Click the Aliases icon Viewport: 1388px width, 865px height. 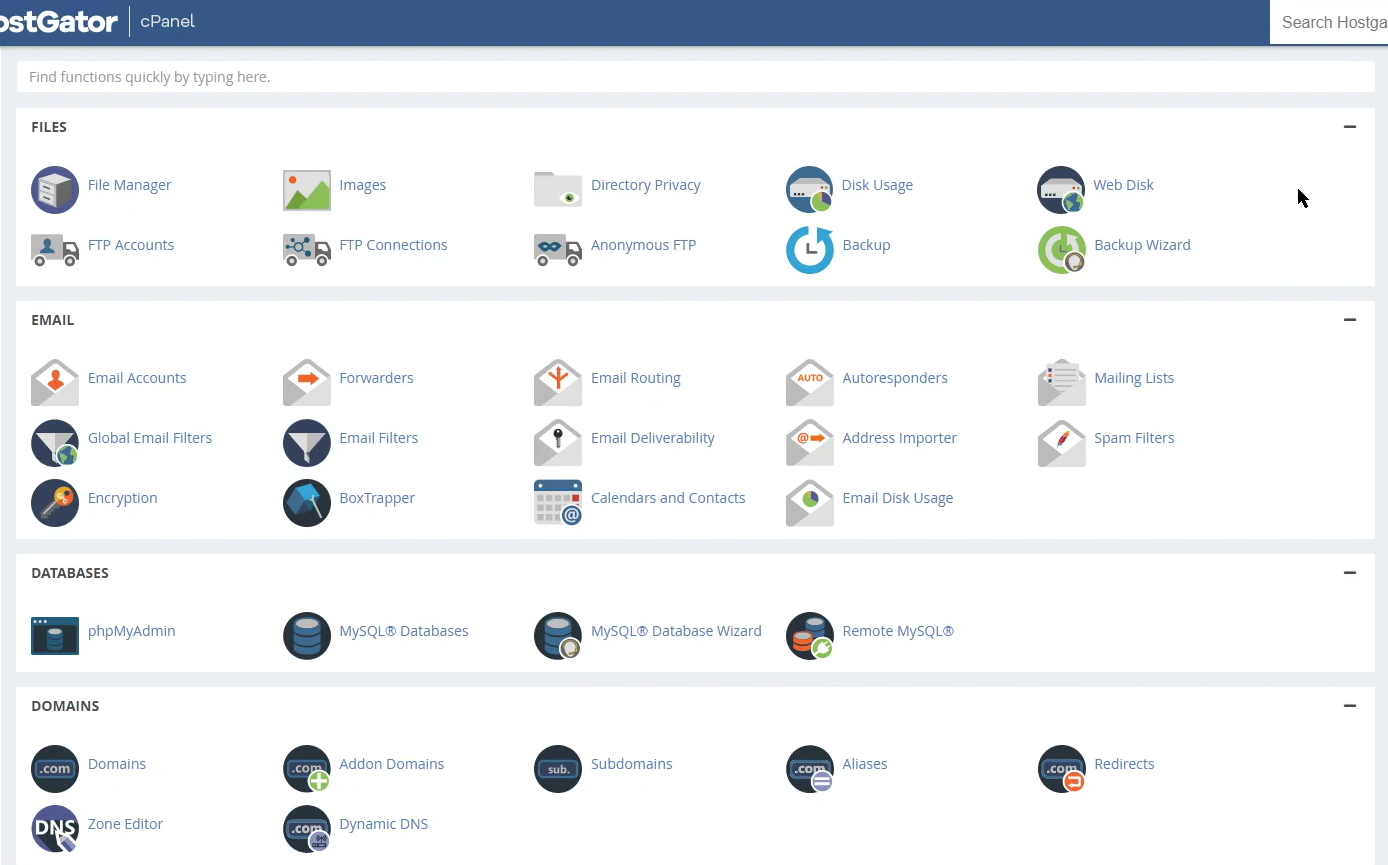(810, 769)
